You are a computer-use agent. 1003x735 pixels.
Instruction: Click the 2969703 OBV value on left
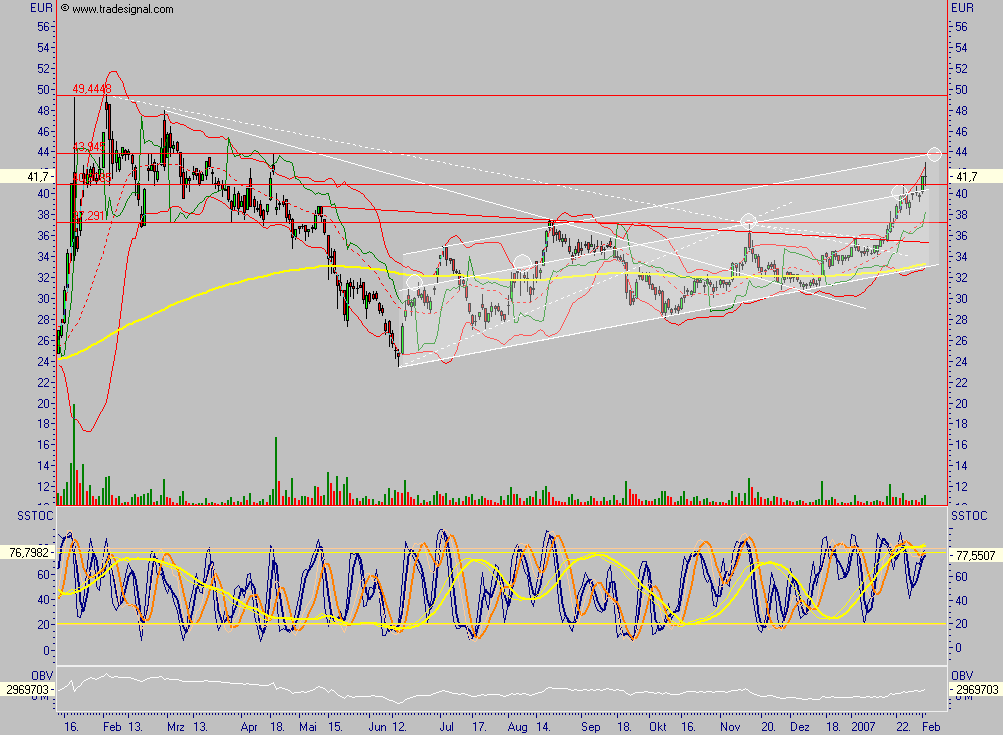[28, 690]
